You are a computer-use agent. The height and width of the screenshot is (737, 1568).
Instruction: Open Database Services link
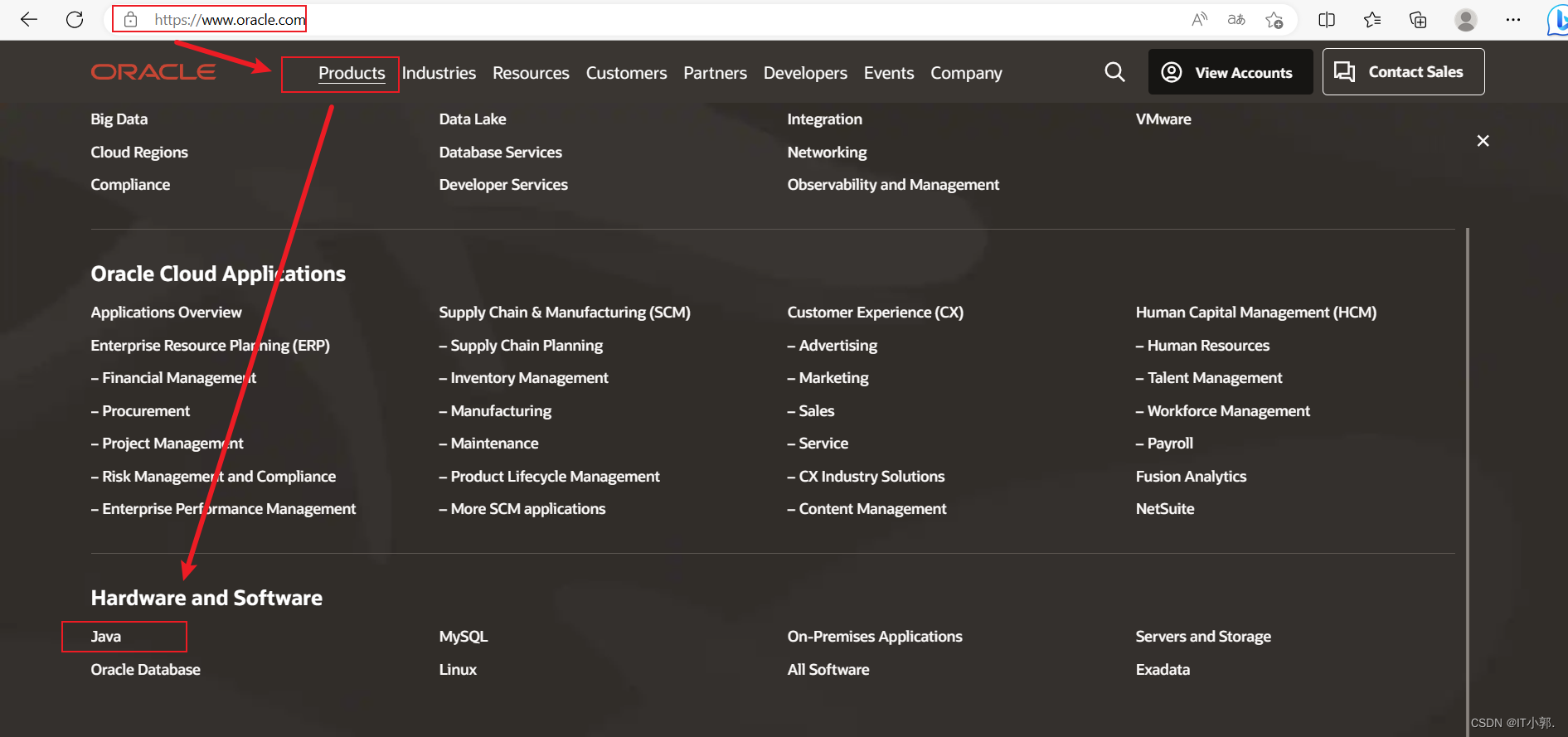tap(501, 153)
